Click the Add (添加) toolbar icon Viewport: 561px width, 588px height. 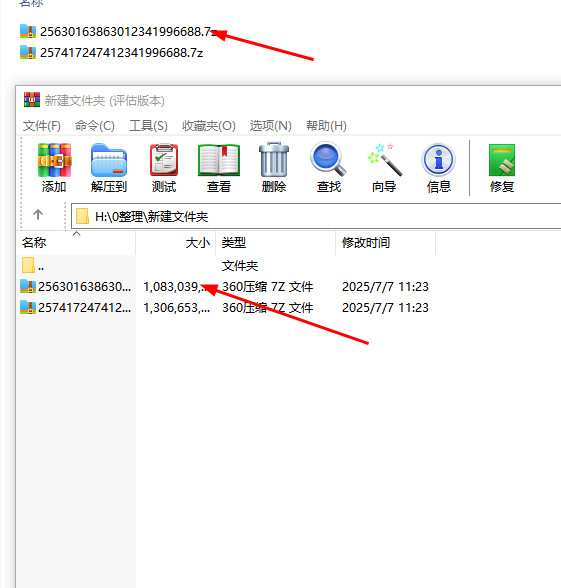tap(54, 167)
